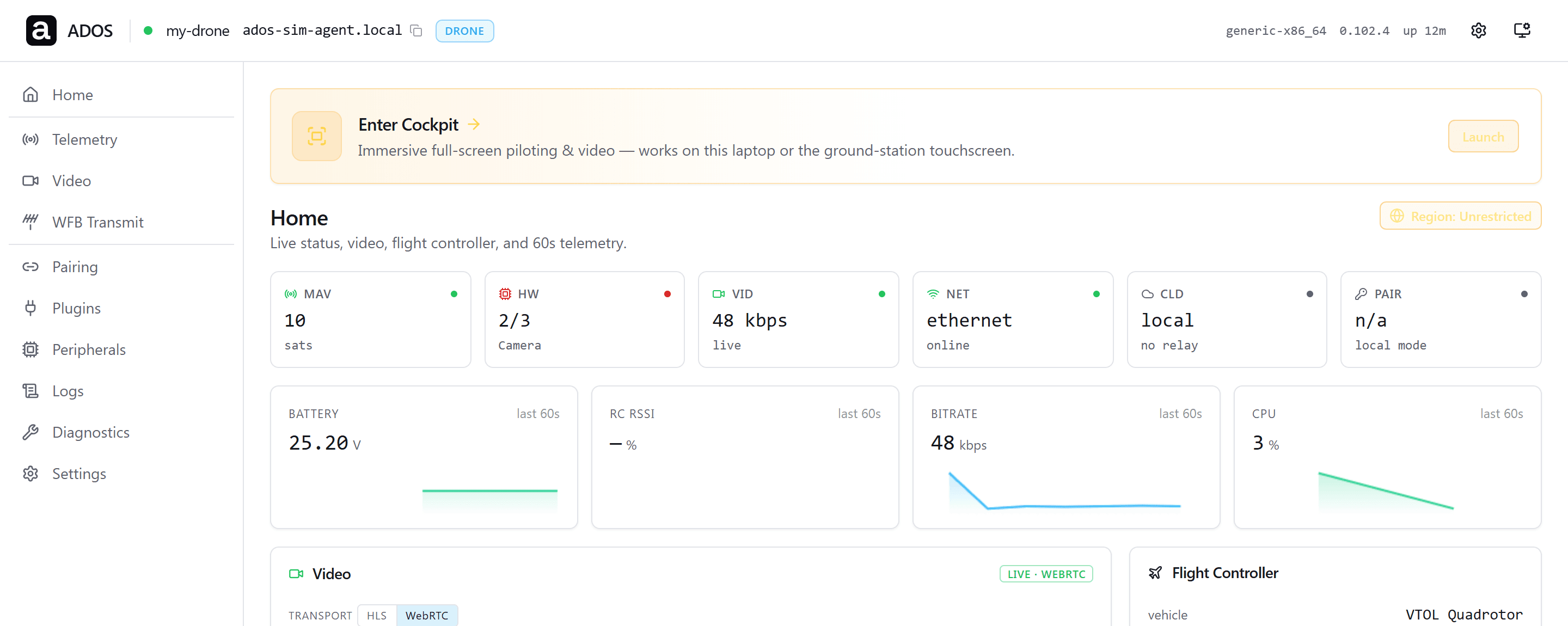
Task: Open Peripherals in sidebar
Action: click(x=121, y=350)
